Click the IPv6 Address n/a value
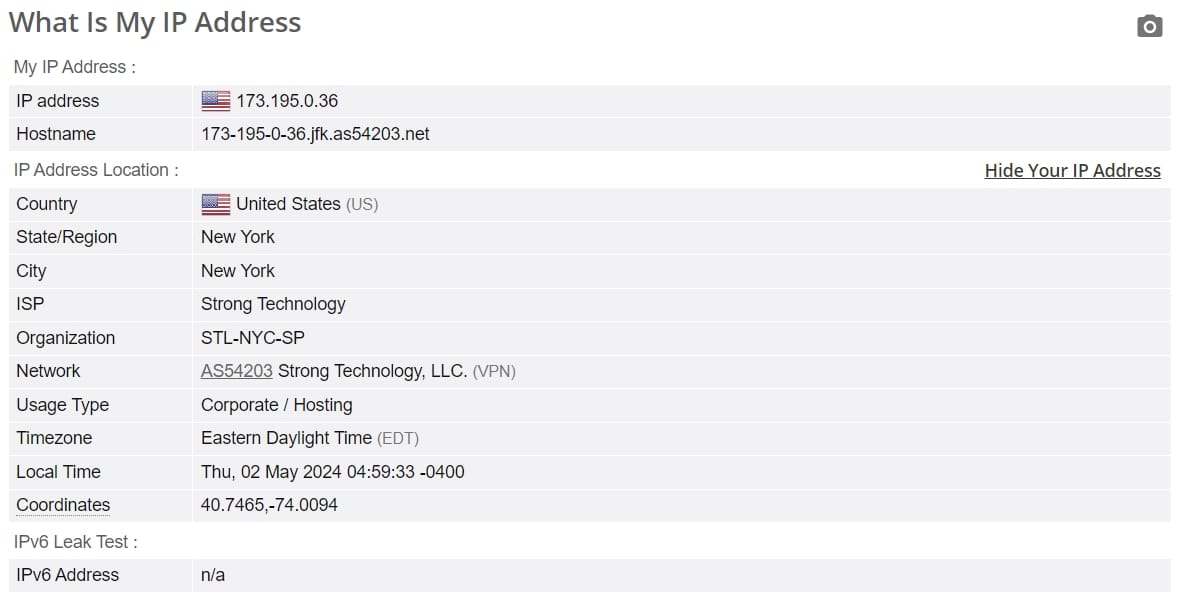This screenshot has width=1183, height=603. [213, 575]
